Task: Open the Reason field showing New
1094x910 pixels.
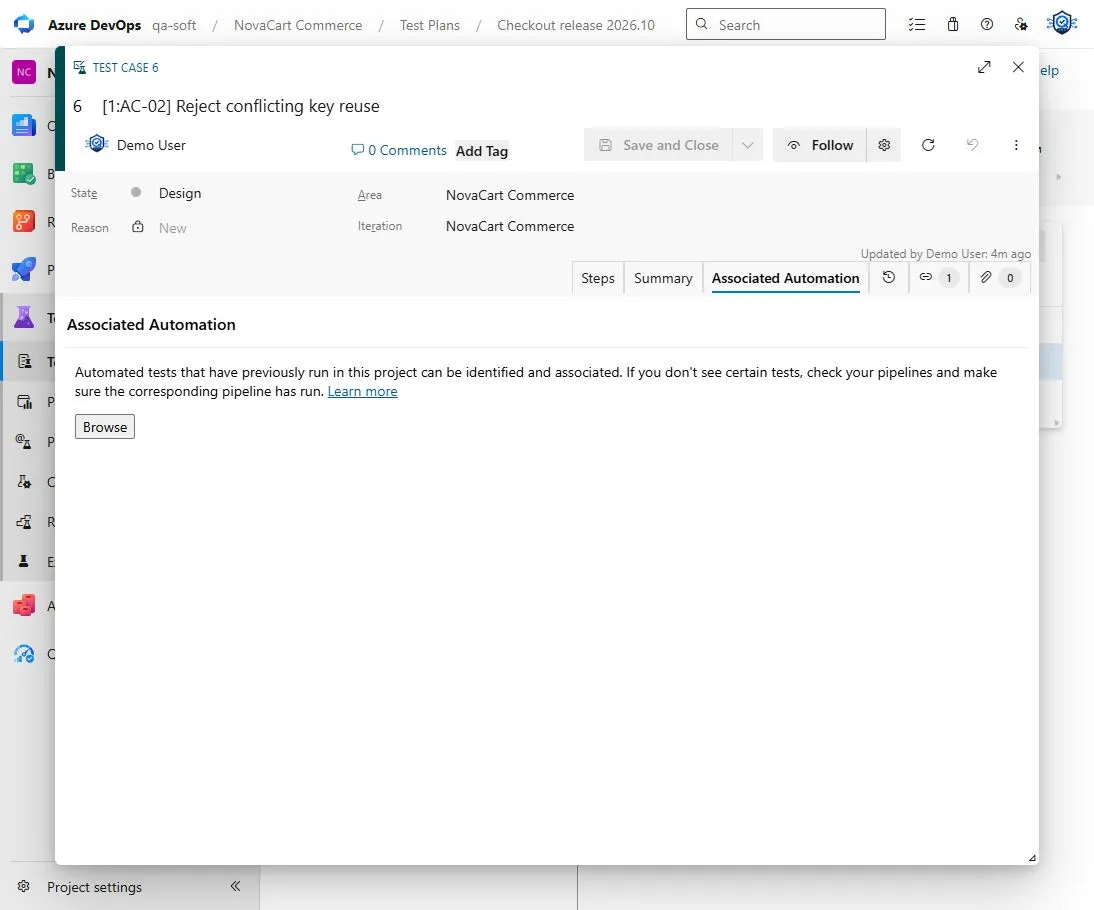Action: pyautogui.click(x=172, y=228)
